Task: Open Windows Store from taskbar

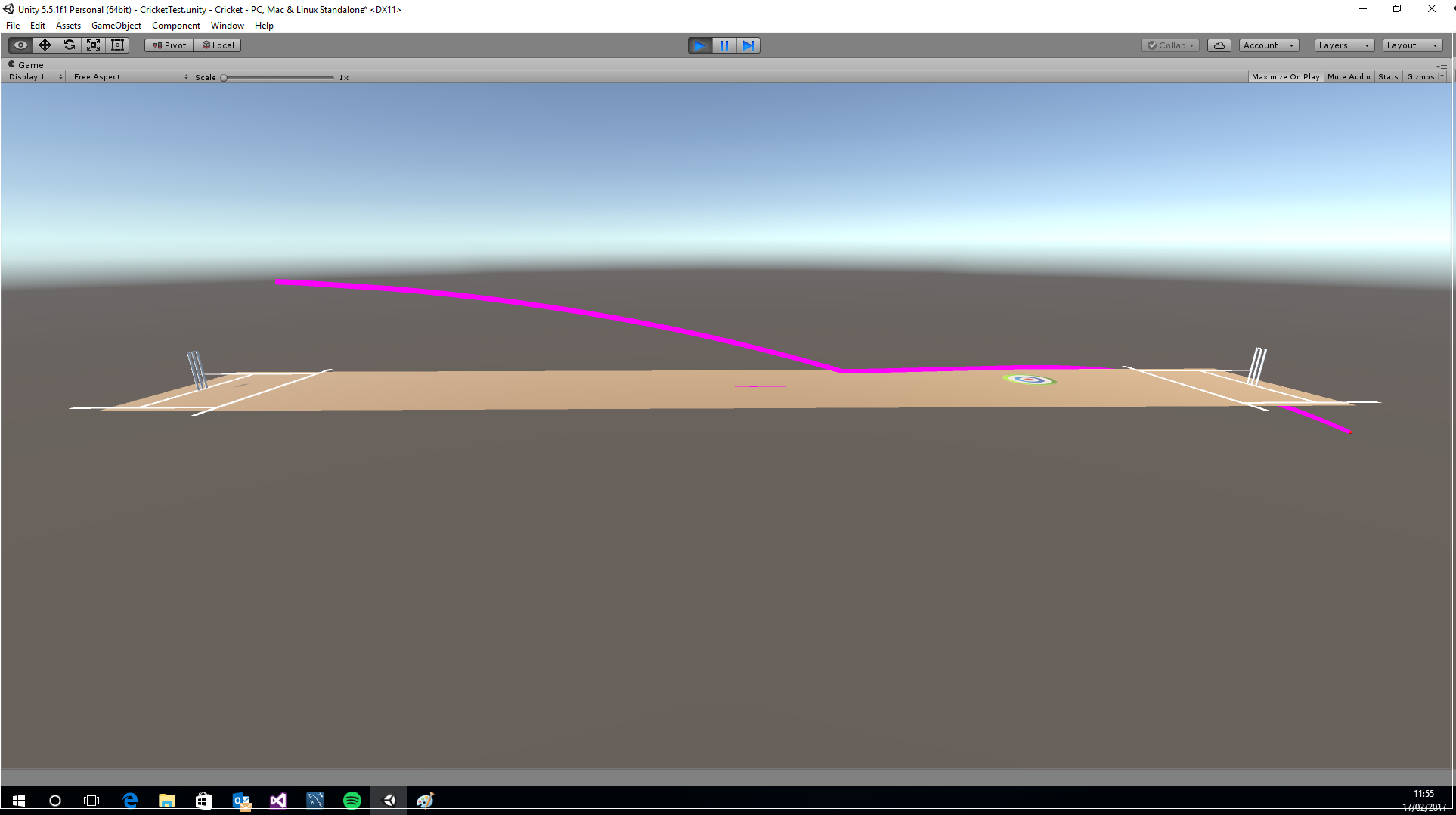Action: coord(203,801)
